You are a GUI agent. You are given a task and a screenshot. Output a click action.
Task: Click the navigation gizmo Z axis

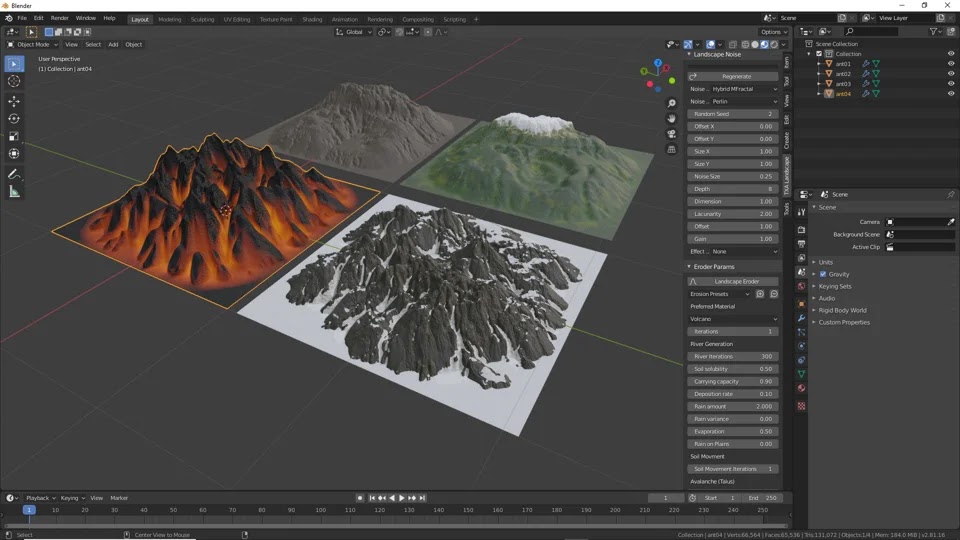pyautogui.click(x=658, y=62)
